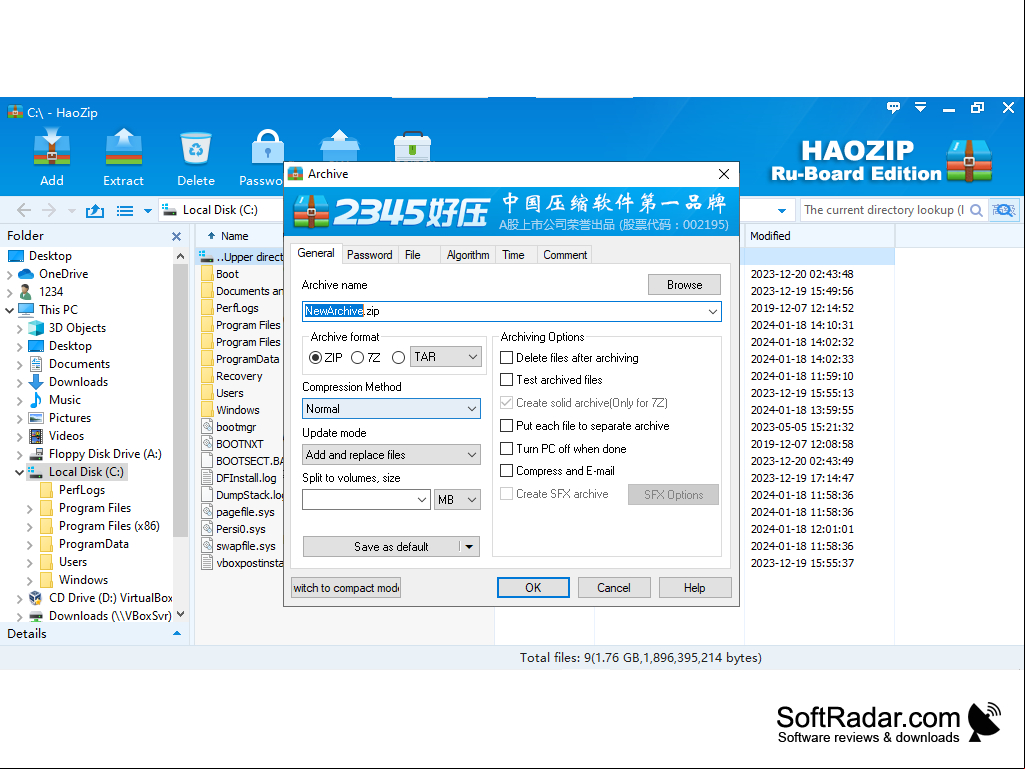
Task: Click Switch to compact mode button
Action: (x=346, y=588)
